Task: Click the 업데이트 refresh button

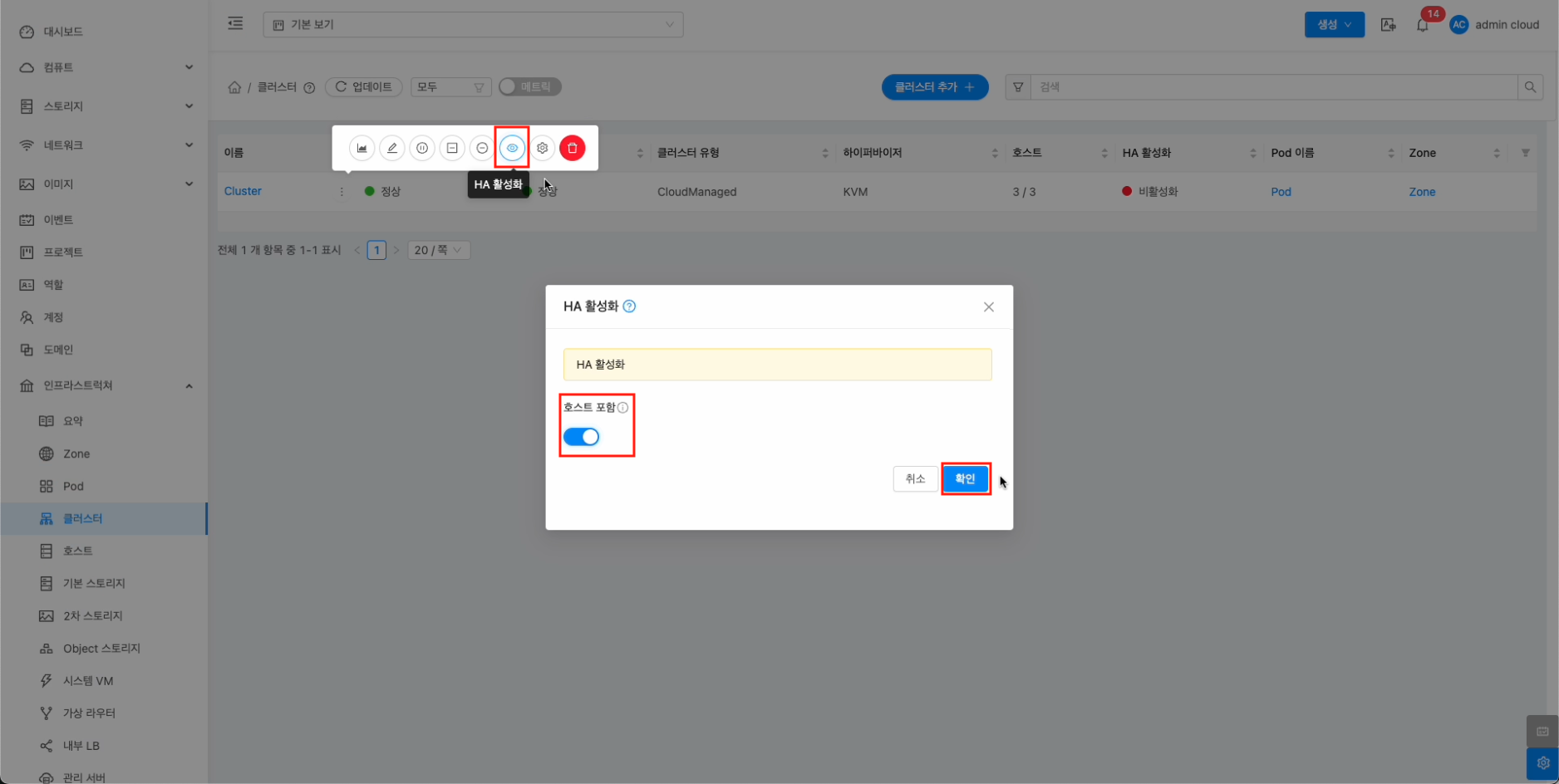Action: tap(363, 87)
